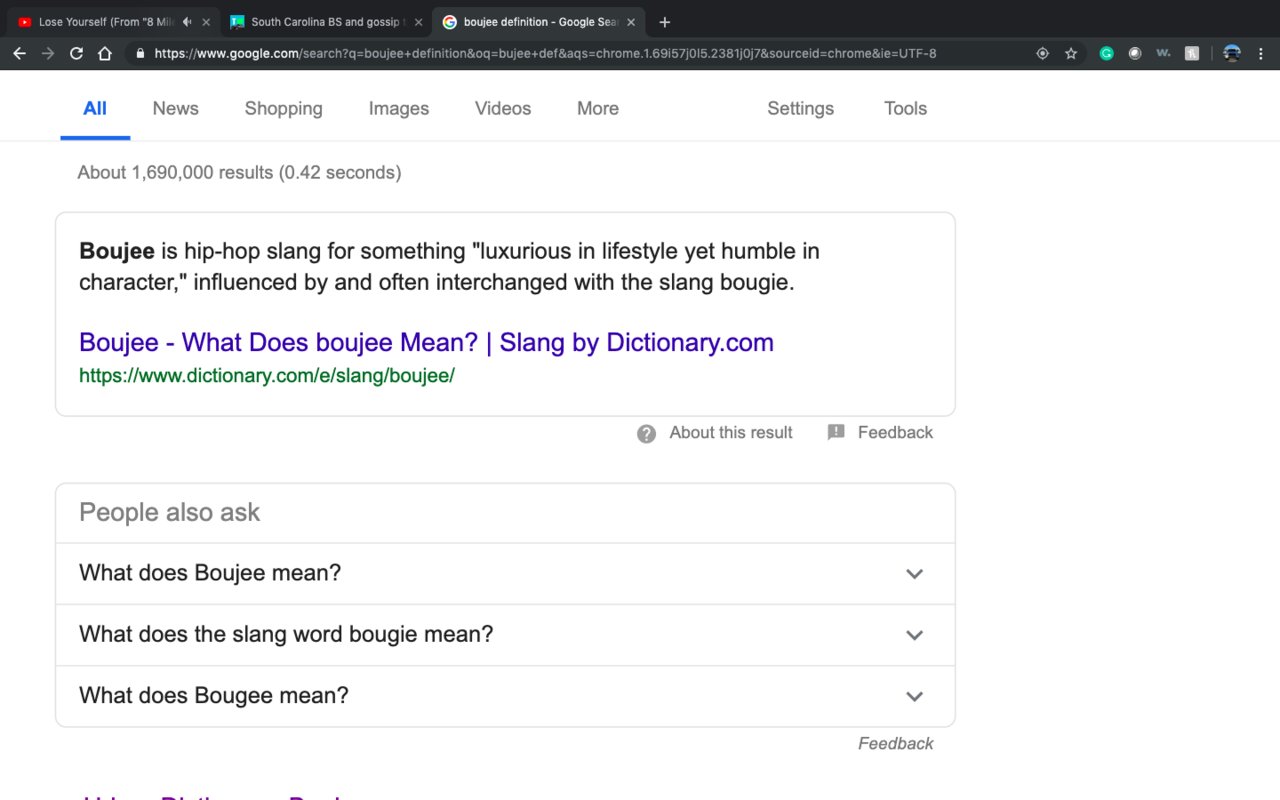Select the All results tab

point(95,108)
